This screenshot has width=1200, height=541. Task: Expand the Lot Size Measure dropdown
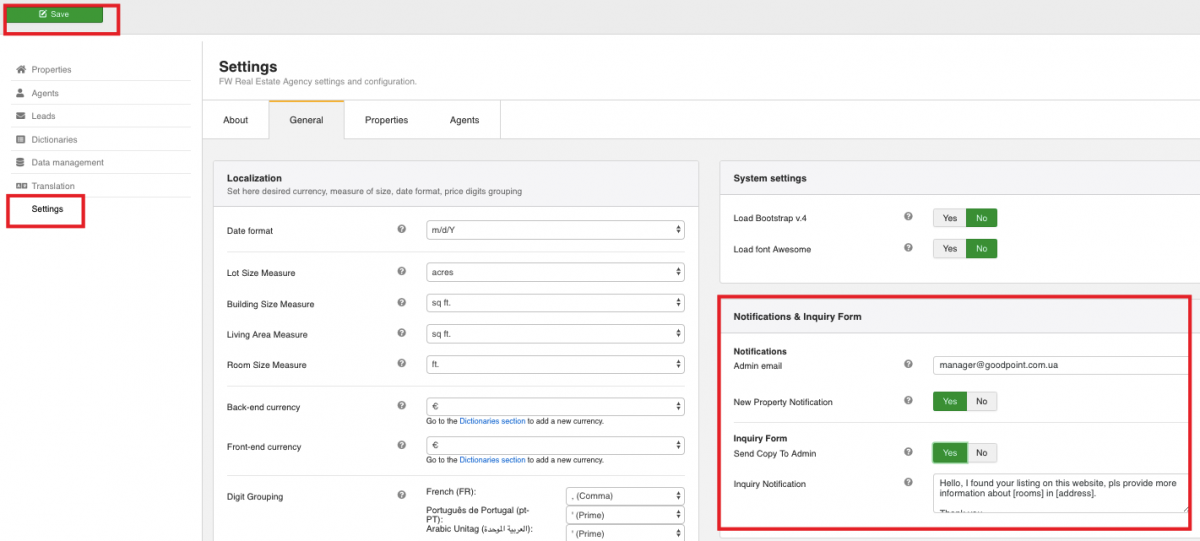555,272
